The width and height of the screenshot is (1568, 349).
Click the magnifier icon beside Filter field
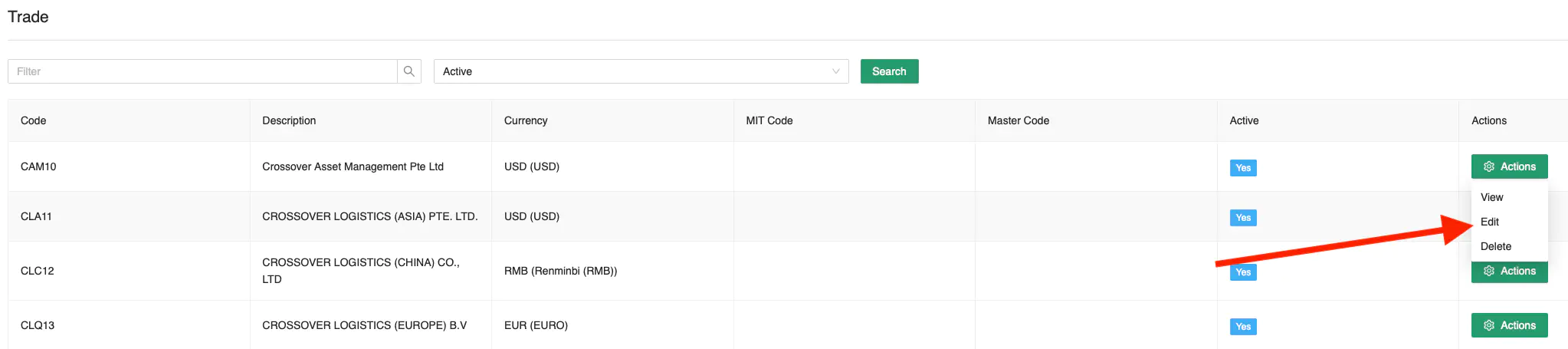click(409, 71)
